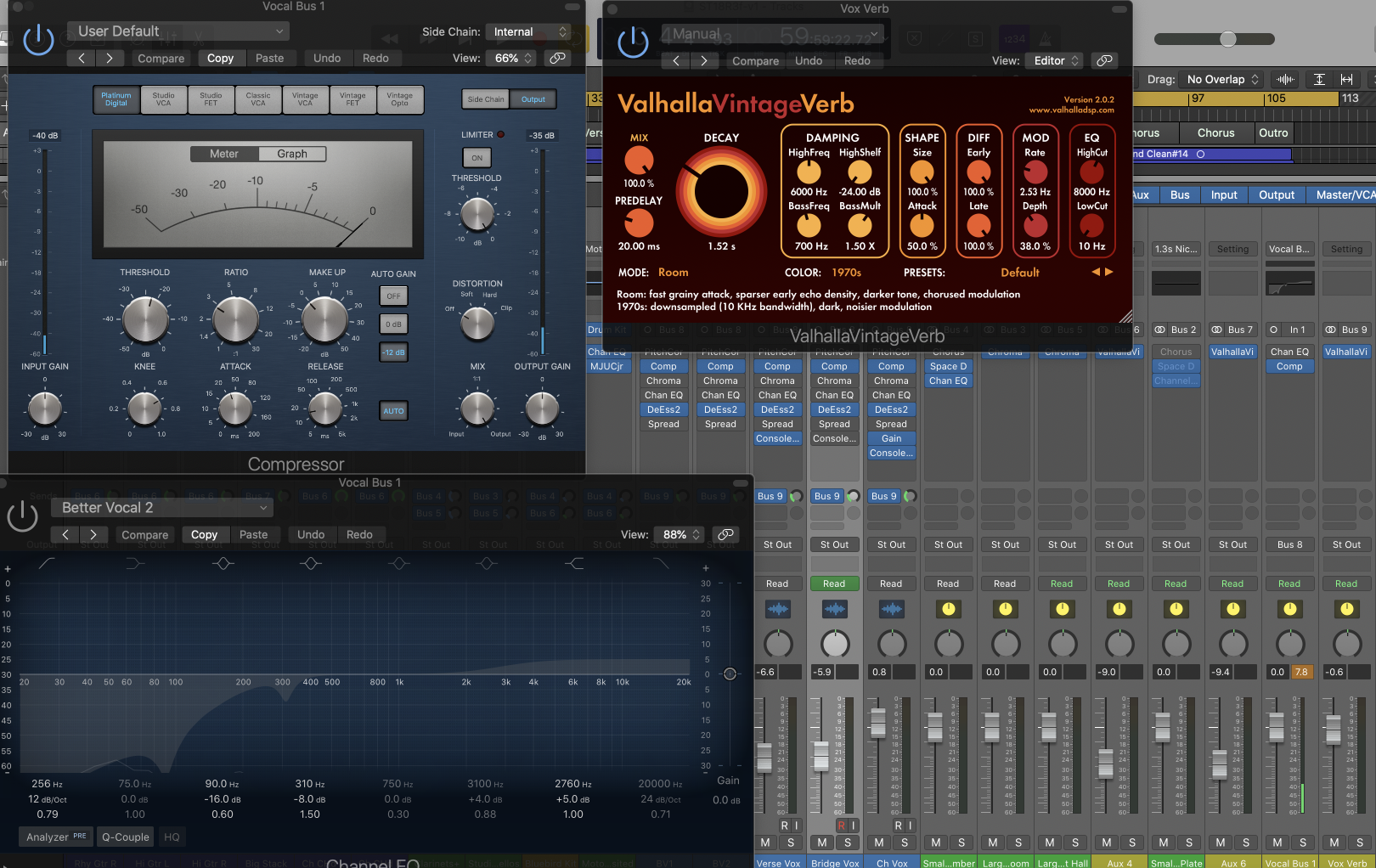Viewport: 1376px width, 868px height.
Task: Click the RATIO knob in Compressor
Action: pyautogui.click(x=235, y=319)
